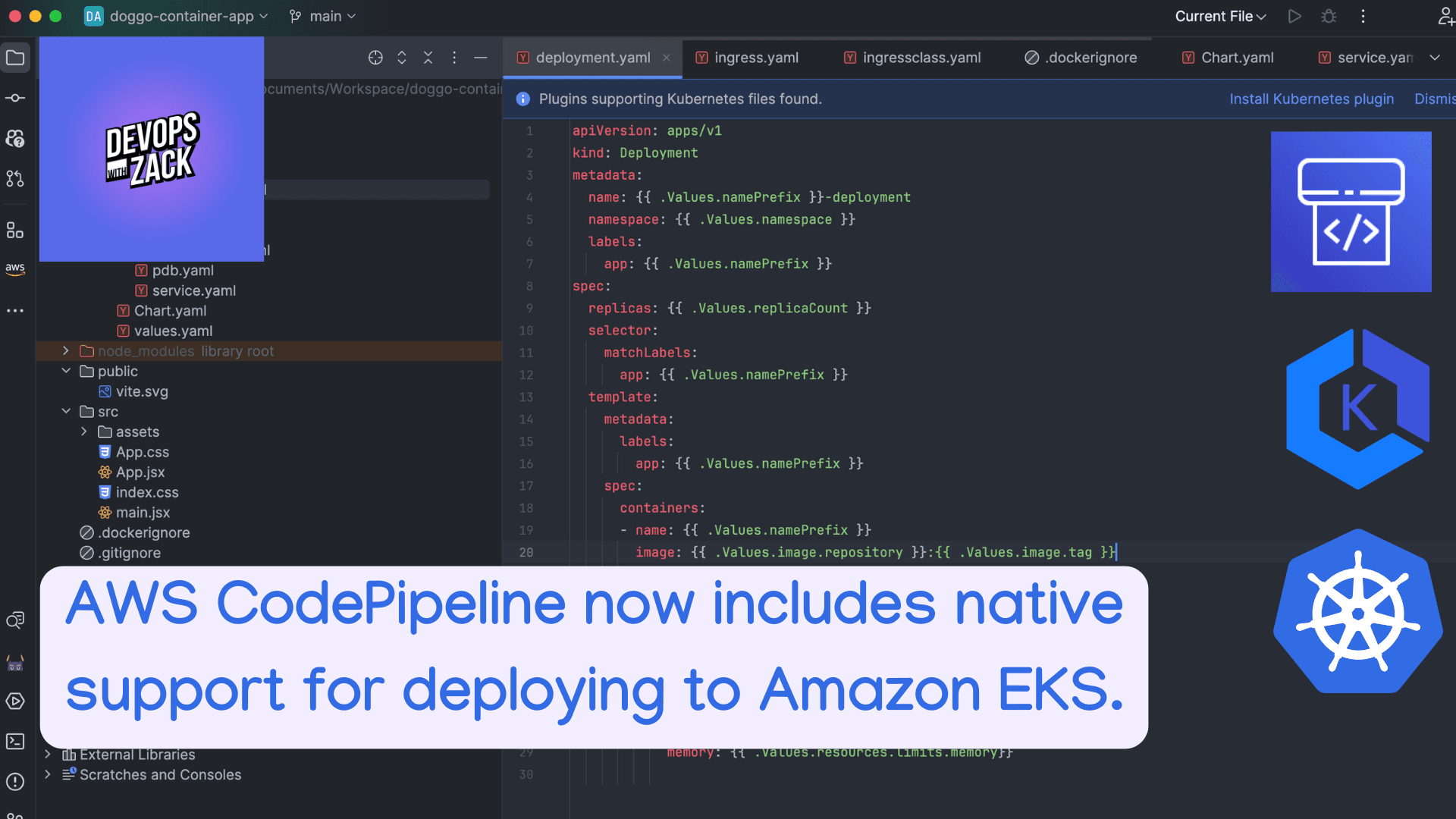Switch to the Chart.yaml editor tab

tap(1235, 57)
